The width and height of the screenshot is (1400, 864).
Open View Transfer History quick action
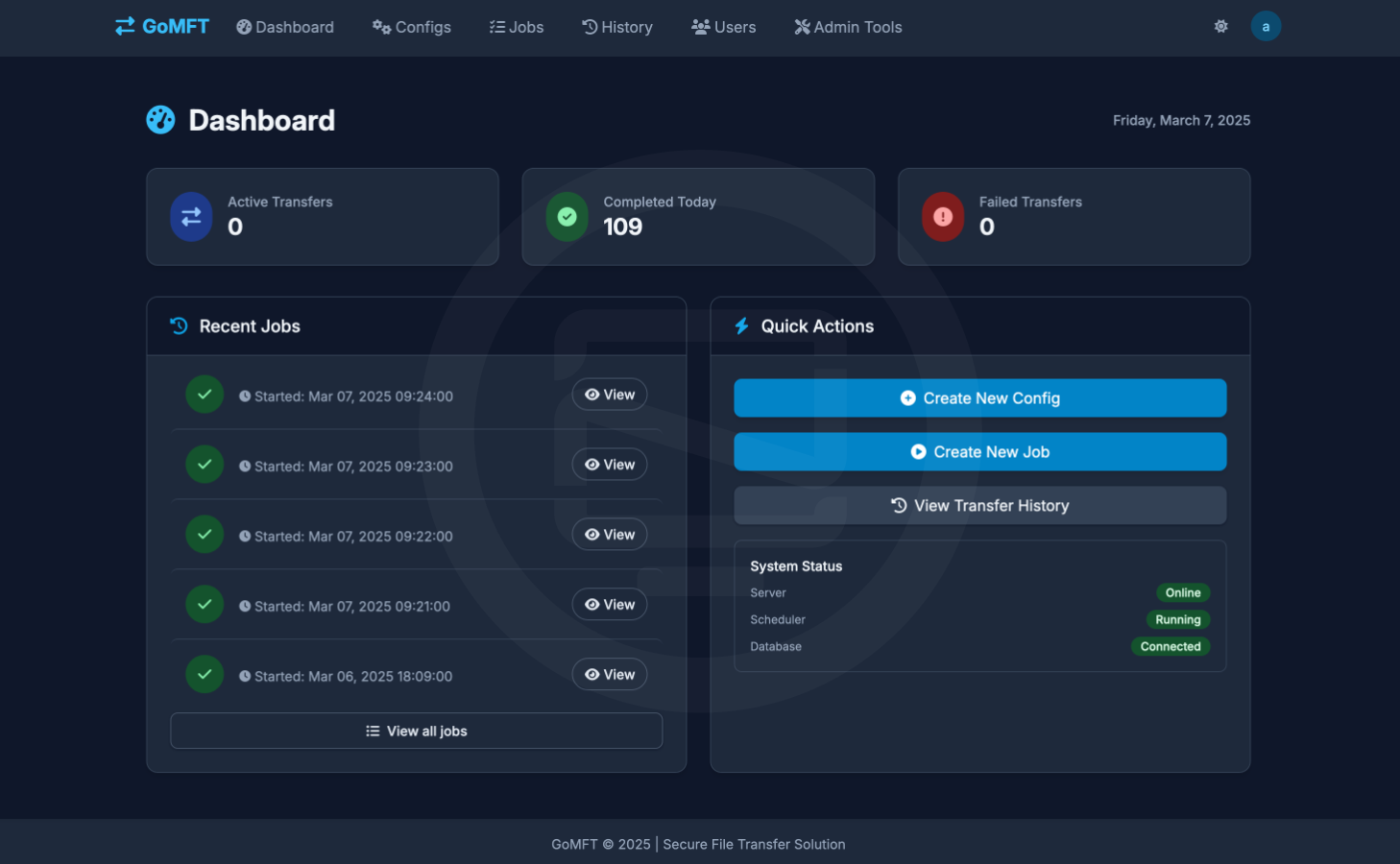(979, 506)
